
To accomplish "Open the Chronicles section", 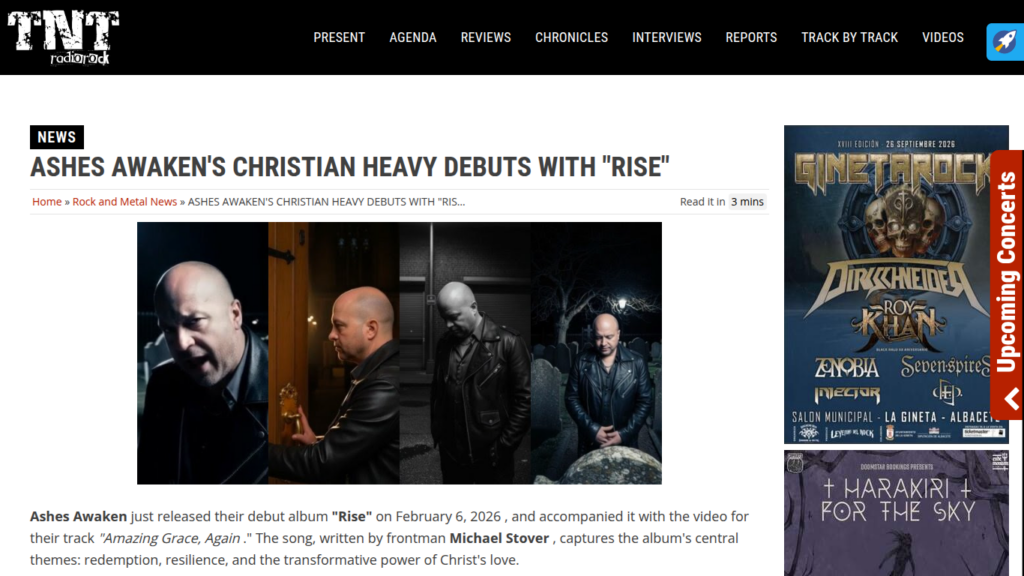I will point(571,38).
